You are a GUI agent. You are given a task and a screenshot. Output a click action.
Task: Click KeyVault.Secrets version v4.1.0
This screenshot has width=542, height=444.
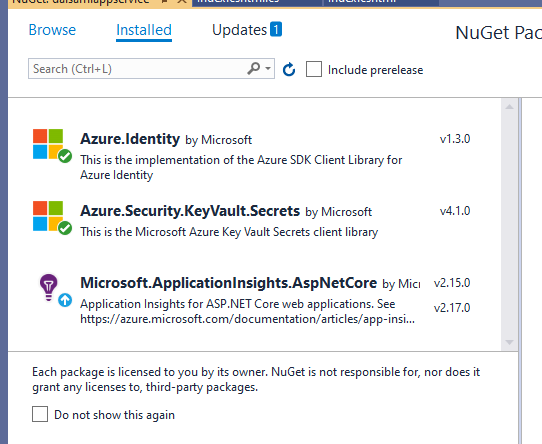pyautogui.click(x=455, y=211)
